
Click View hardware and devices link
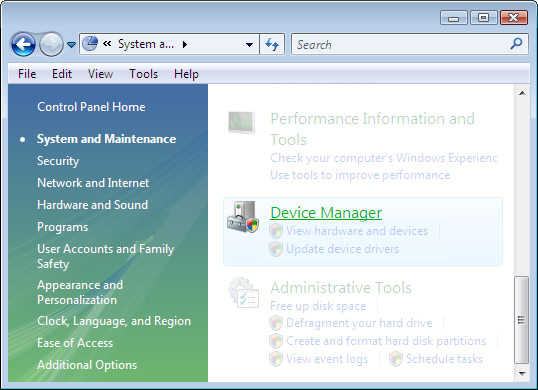pos(357,231)
